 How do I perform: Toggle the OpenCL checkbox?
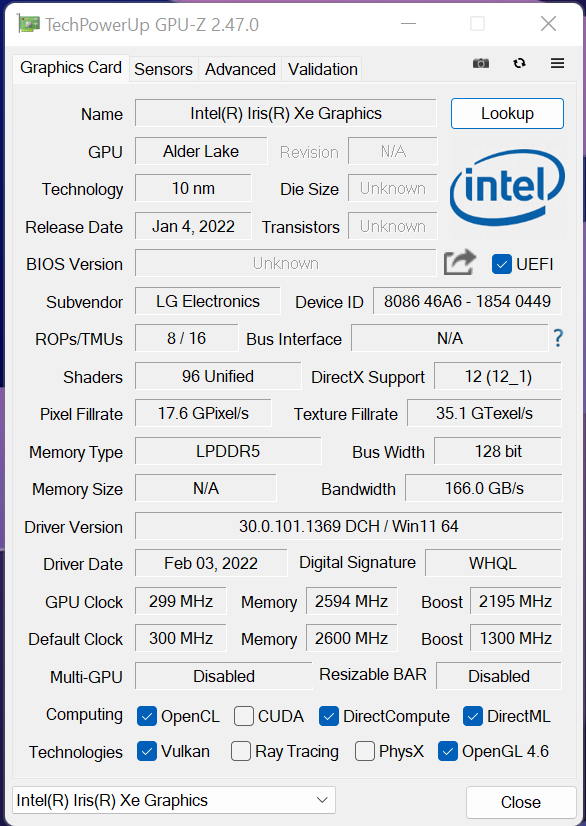point(147,716)
